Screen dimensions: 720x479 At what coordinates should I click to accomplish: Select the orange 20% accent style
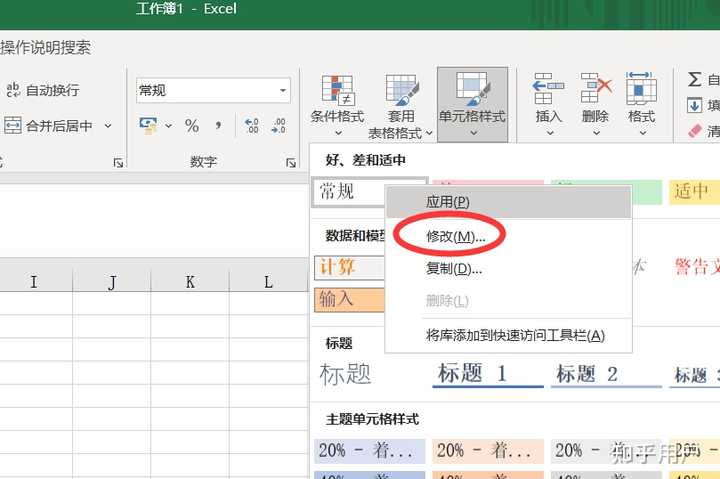pyautogui.click(x=488, y=451)
